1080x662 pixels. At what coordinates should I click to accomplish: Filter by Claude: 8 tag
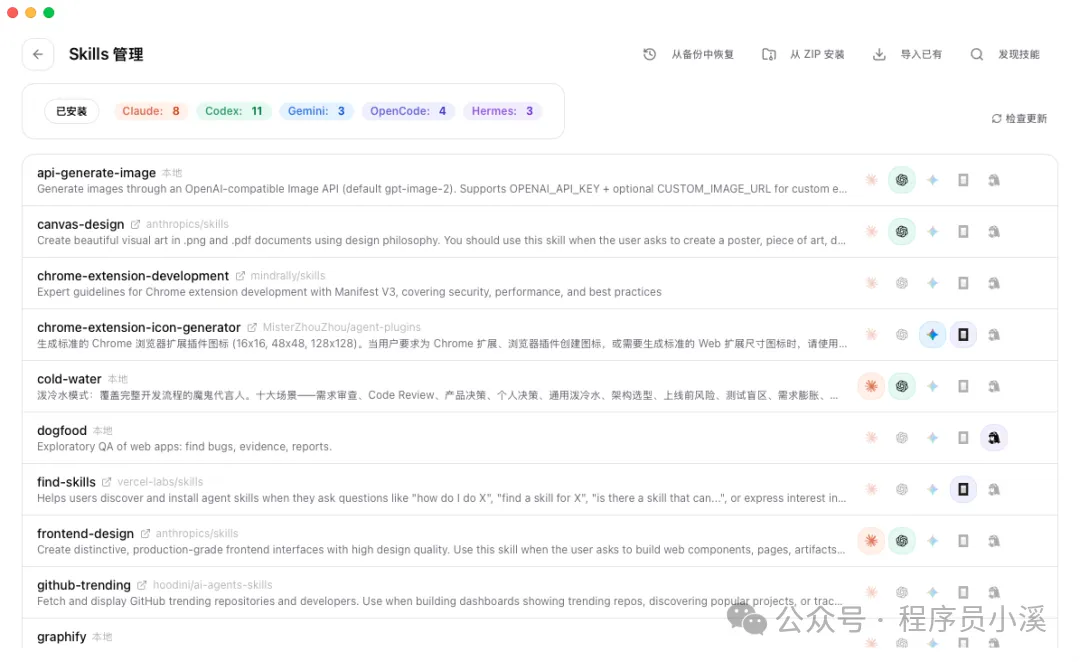pos(151,112)
